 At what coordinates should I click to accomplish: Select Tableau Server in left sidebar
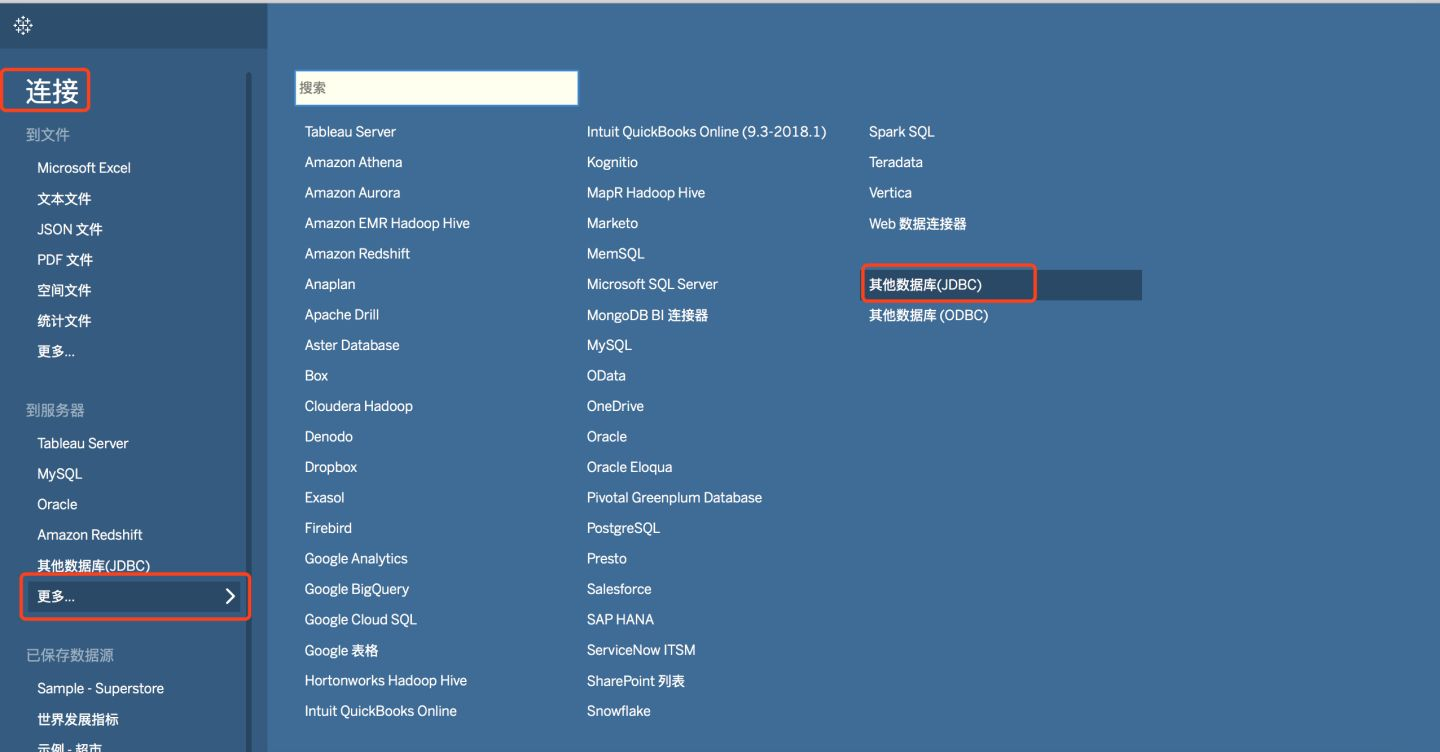coord(83,443)
